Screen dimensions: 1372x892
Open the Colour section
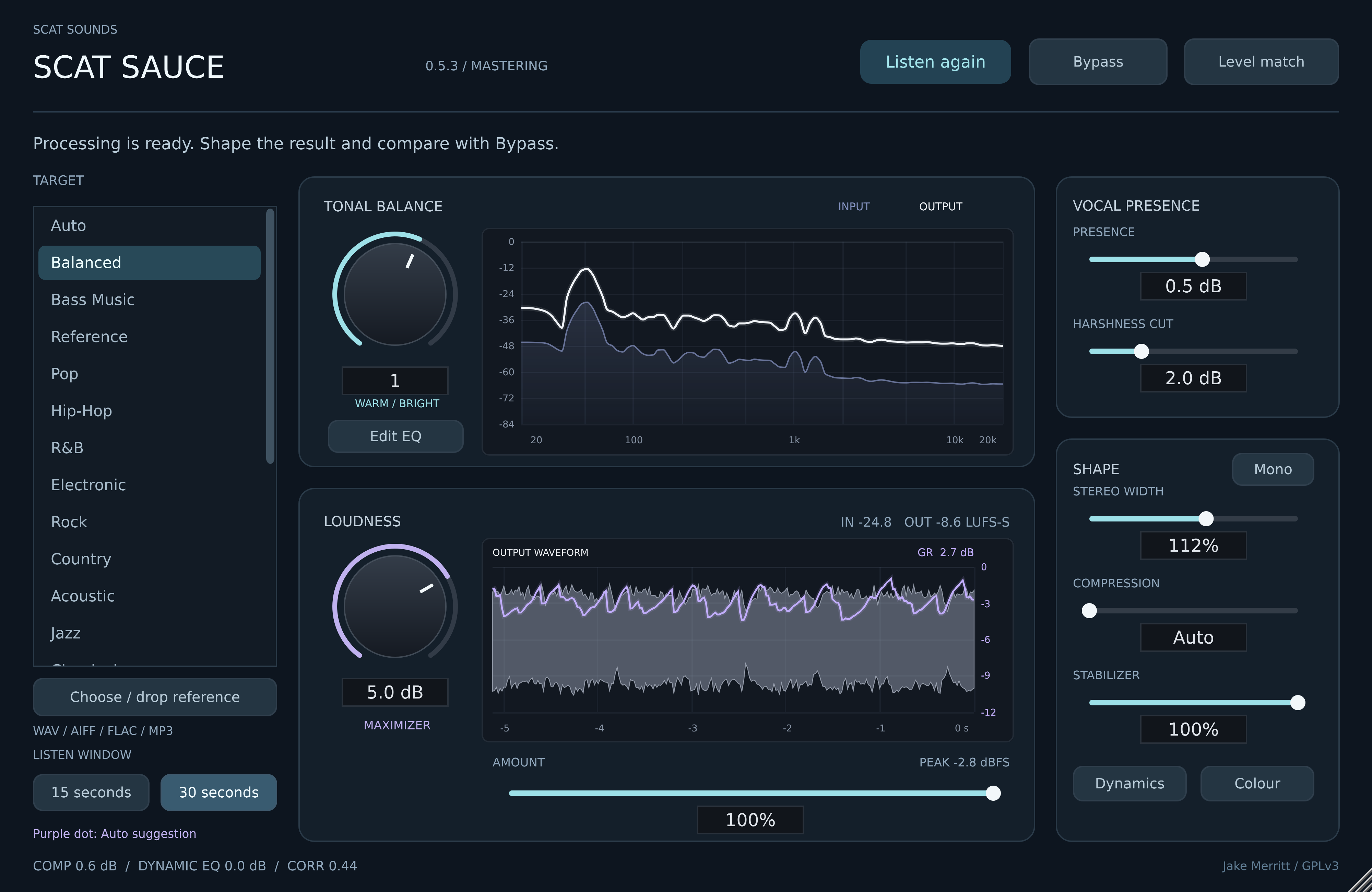point(1257,784)
